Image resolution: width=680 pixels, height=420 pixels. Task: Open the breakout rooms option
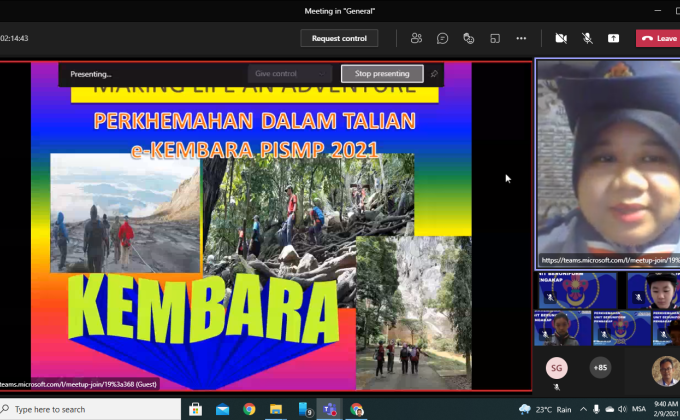(494, 38)
